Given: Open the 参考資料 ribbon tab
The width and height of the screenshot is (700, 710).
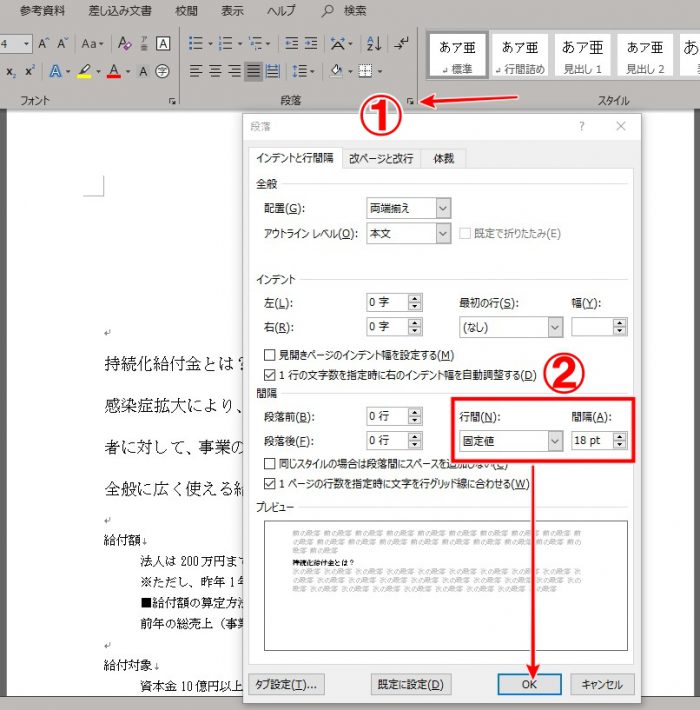Looking at the screenshot, I should tap(42, 10).
